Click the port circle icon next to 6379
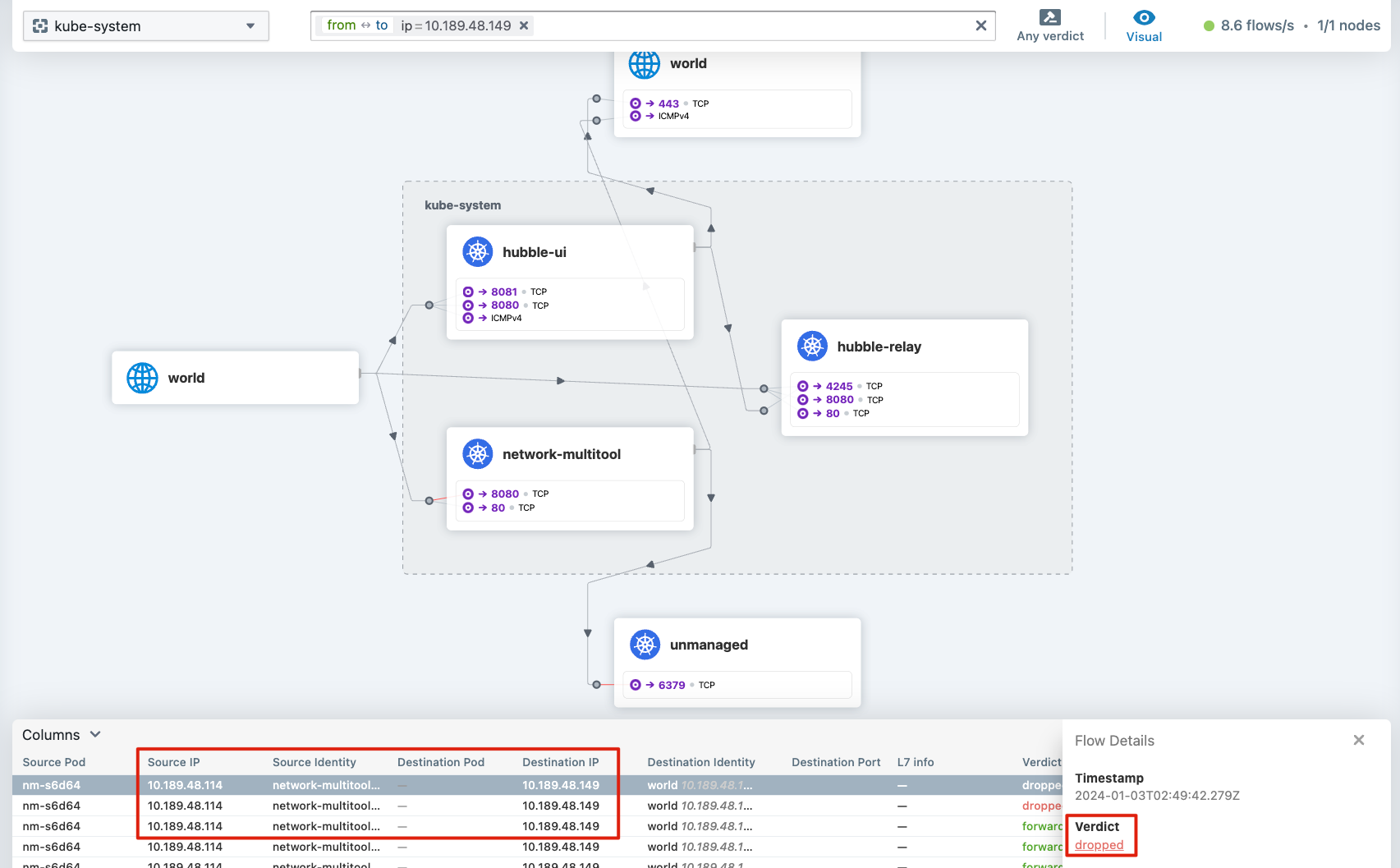1400x868 pixels. click(636, 685)
